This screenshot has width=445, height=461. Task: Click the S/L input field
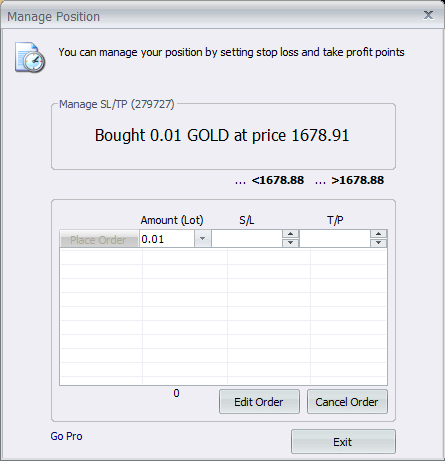(247, 239)
